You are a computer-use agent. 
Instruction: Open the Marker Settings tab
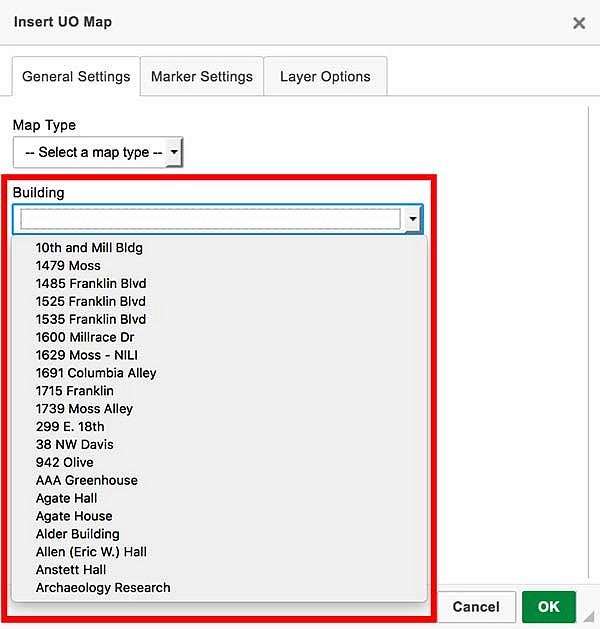coord(202,76)
